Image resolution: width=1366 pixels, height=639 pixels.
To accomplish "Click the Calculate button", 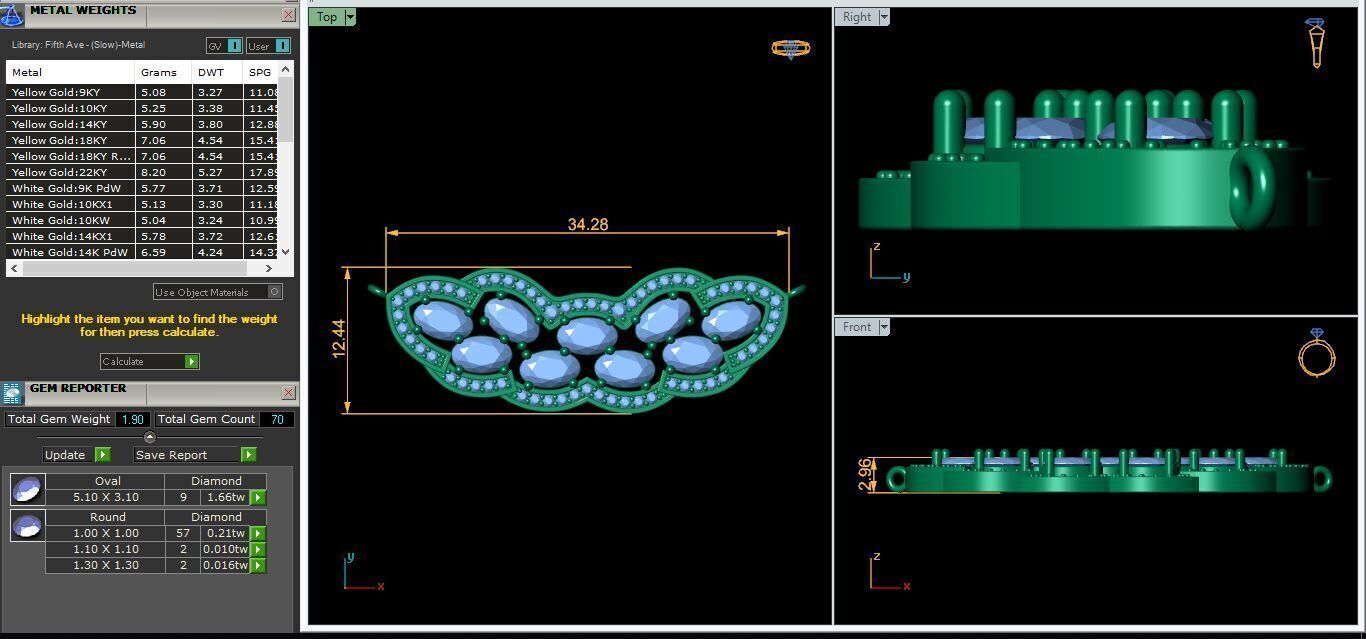I will point(150,361).
